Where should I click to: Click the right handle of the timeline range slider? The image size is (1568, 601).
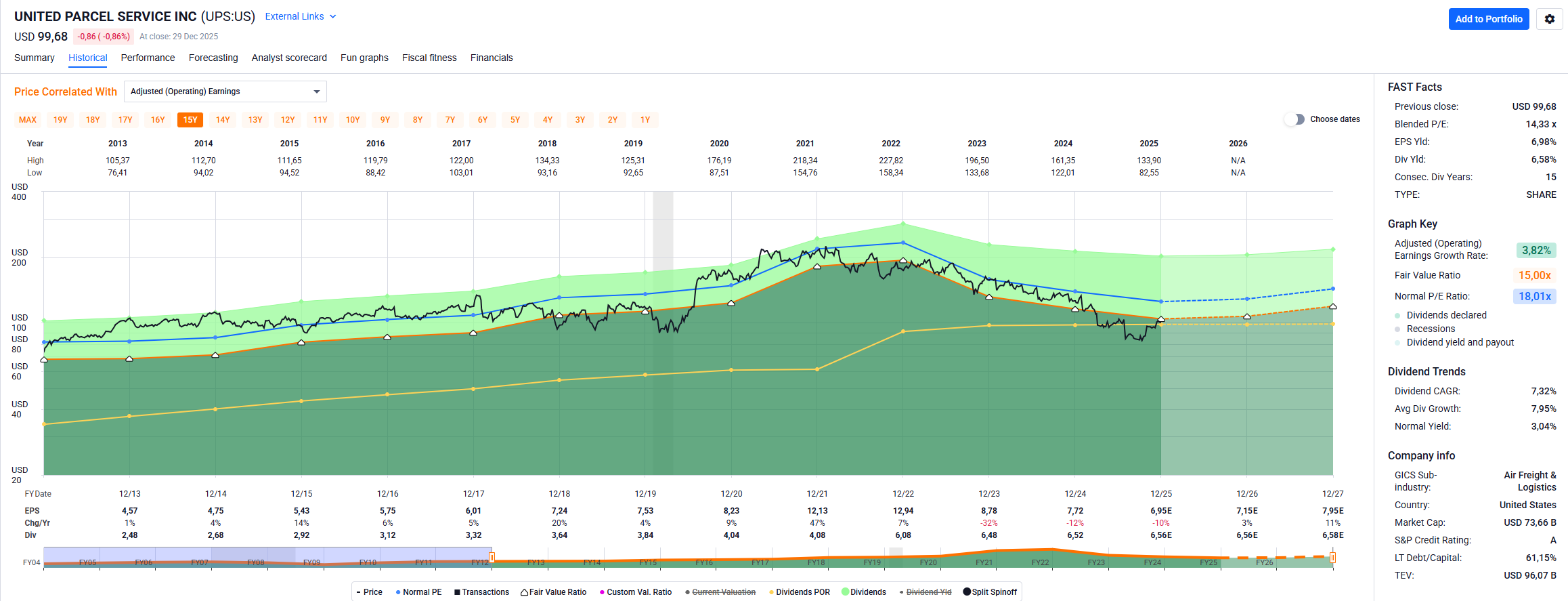[1332, 558]
